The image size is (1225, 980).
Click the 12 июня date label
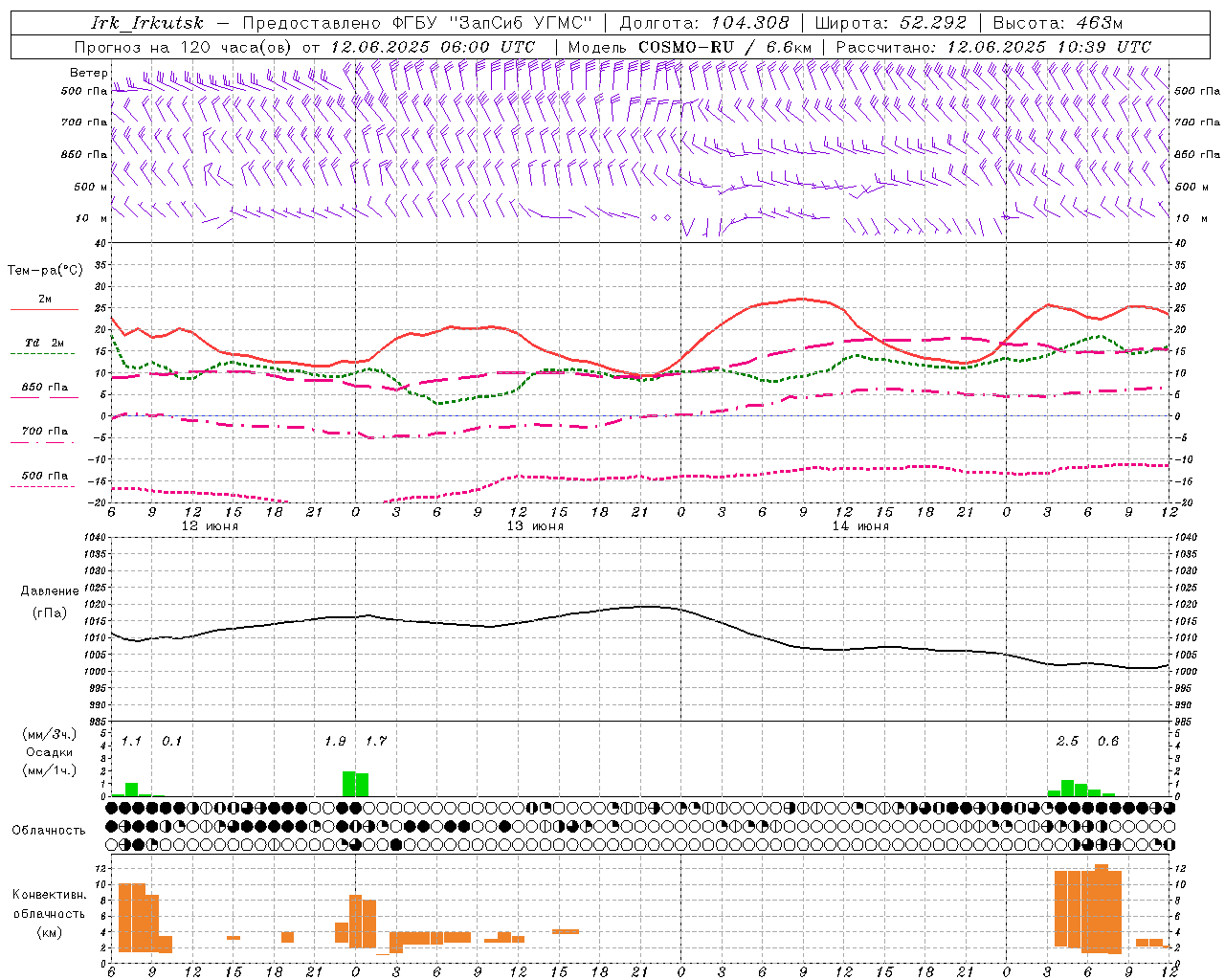tap(210, 526)
